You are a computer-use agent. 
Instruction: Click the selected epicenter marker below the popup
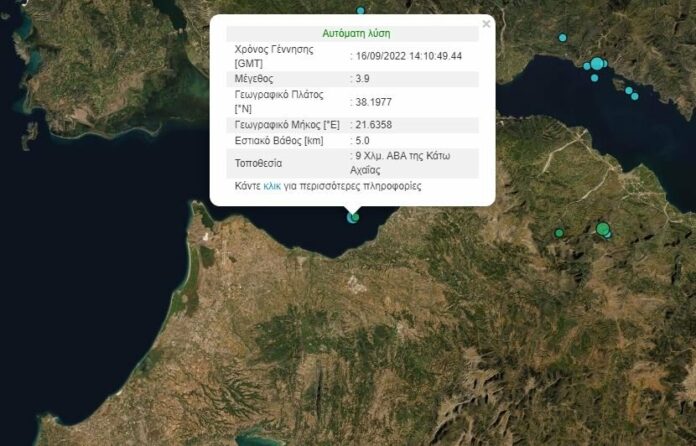[x=352, y=216]
